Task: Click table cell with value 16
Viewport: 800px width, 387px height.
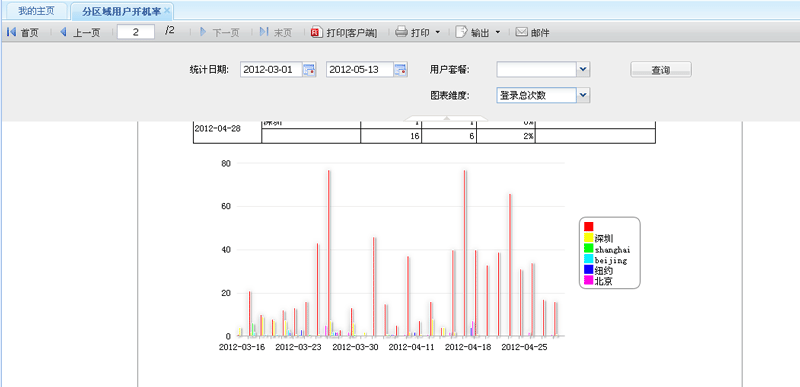Action: point(391,136)
